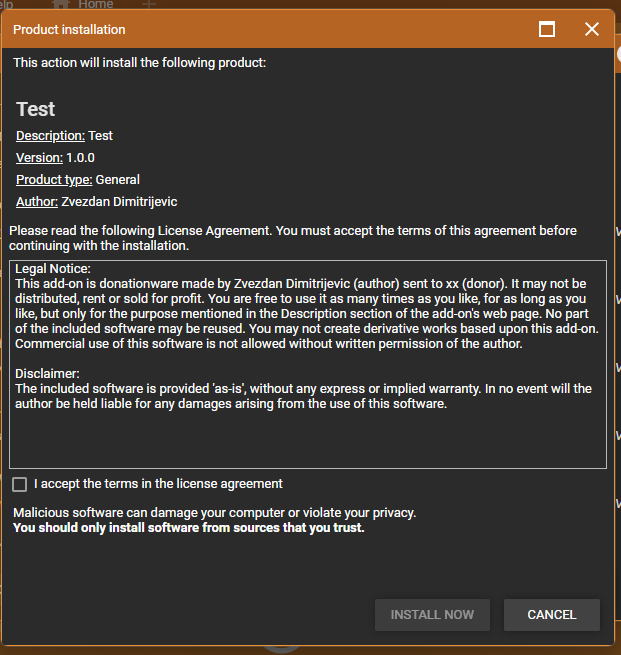Click the Legal Notice heading text

pyautogui.click(x=53, y=269)
